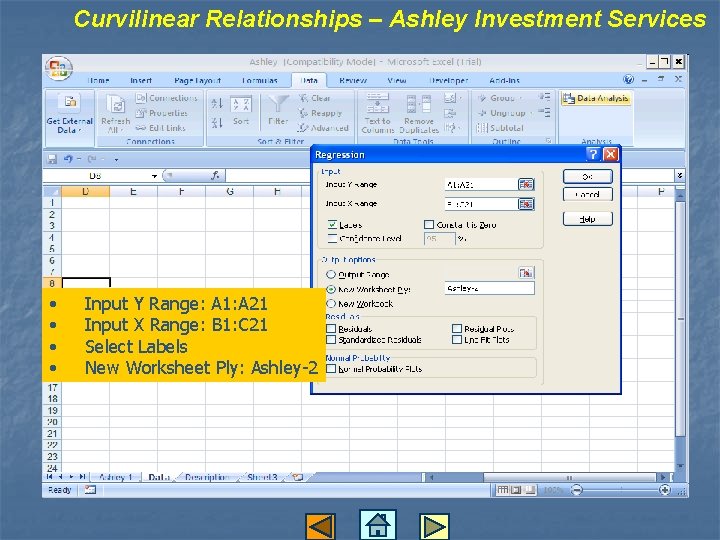Open Data Analysis tool
720x540 pixels.
point(596,98)
